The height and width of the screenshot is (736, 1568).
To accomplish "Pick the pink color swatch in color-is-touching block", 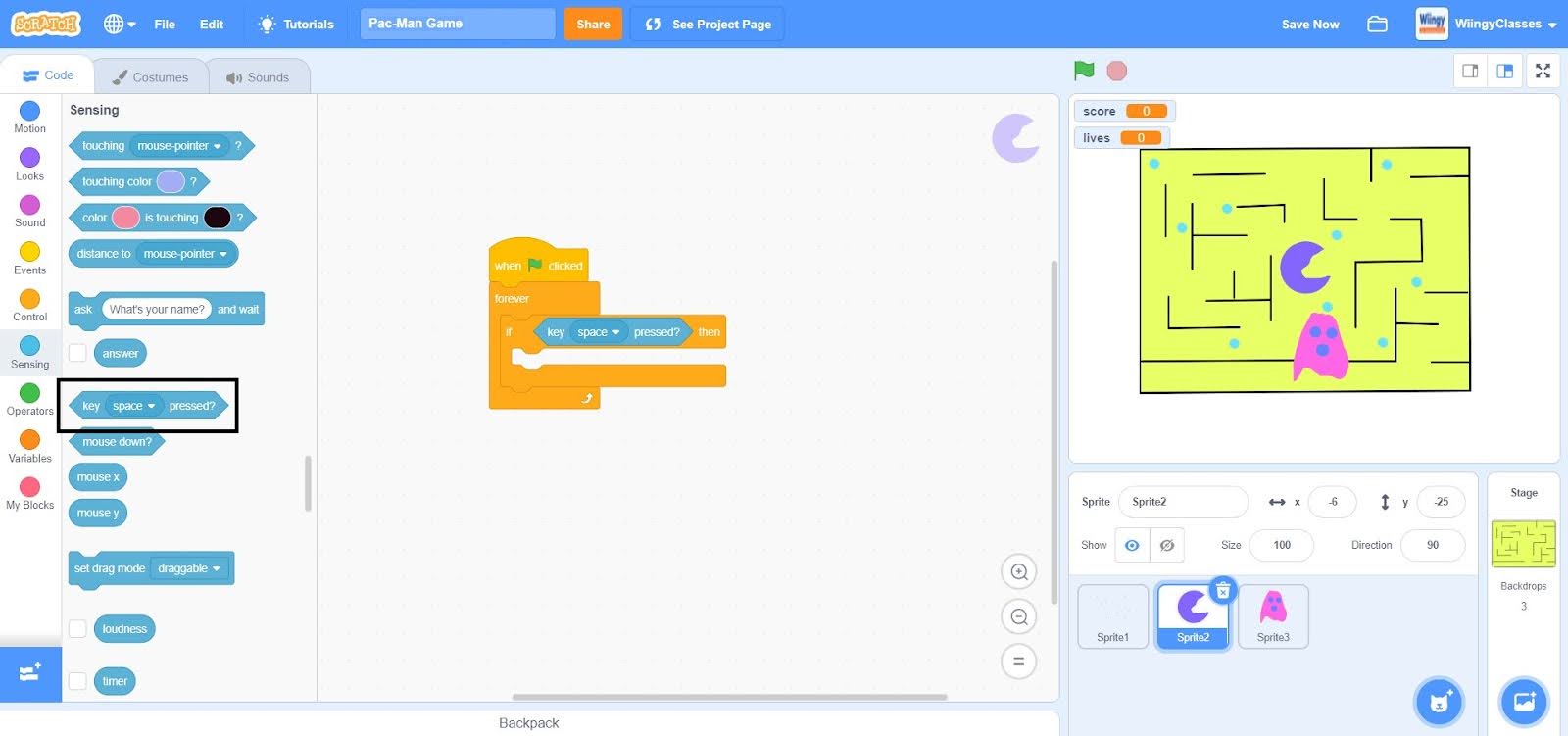I will [125, 218].
